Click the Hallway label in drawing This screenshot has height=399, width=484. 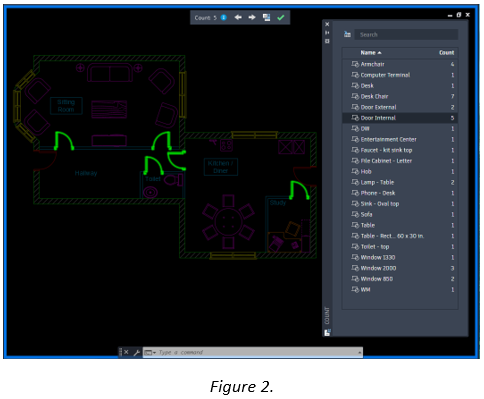86,173
